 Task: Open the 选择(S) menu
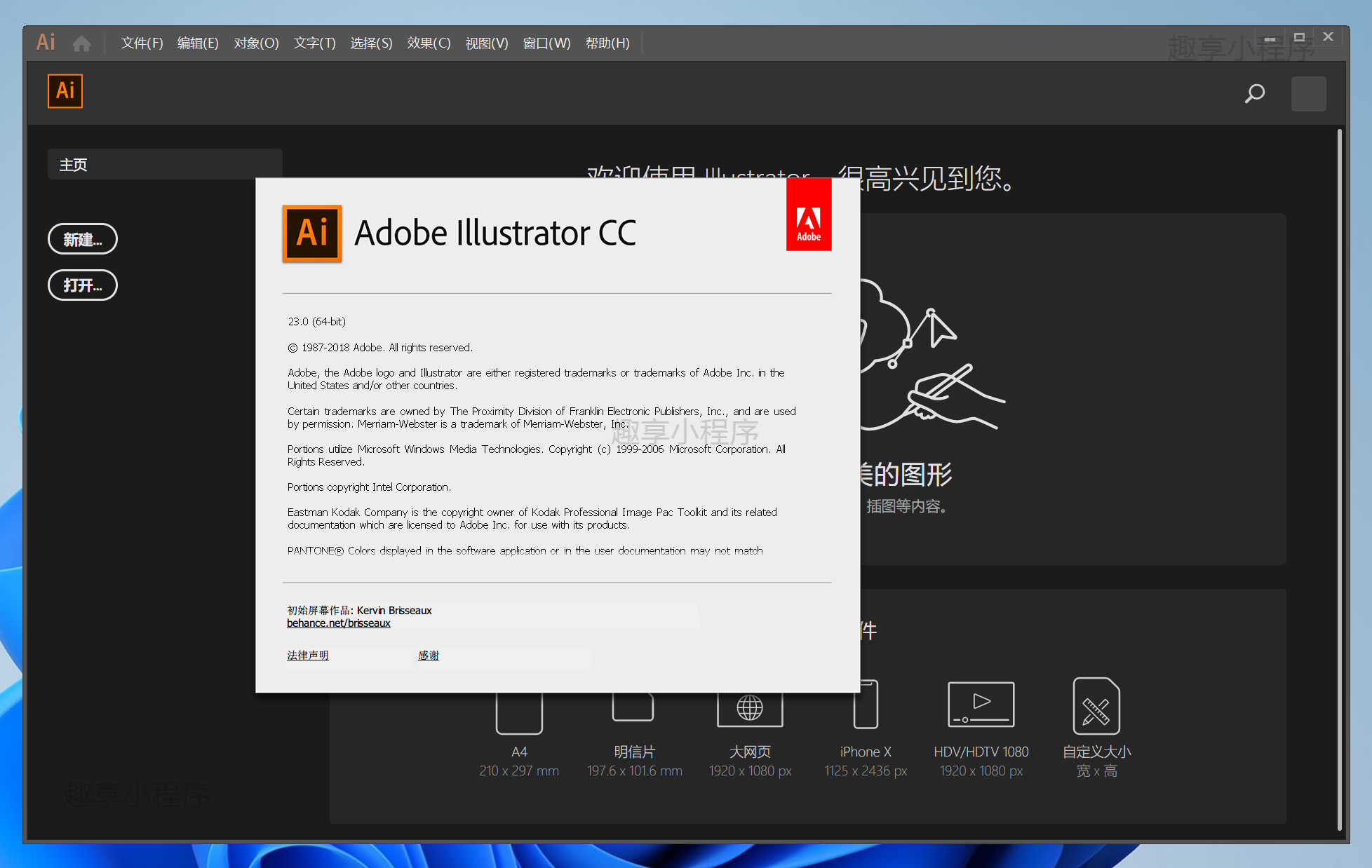tap(371, 43)
